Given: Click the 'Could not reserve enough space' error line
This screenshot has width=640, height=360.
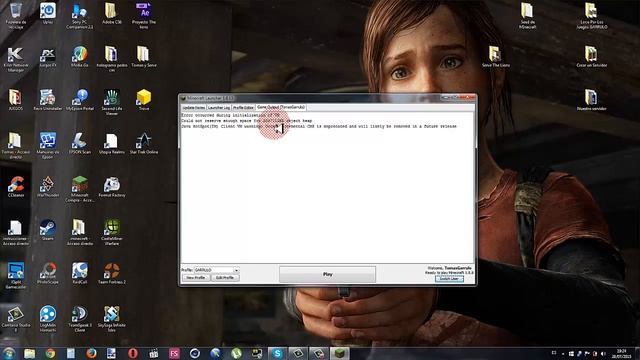Looking at the screenshot, I should click(247, 121).
